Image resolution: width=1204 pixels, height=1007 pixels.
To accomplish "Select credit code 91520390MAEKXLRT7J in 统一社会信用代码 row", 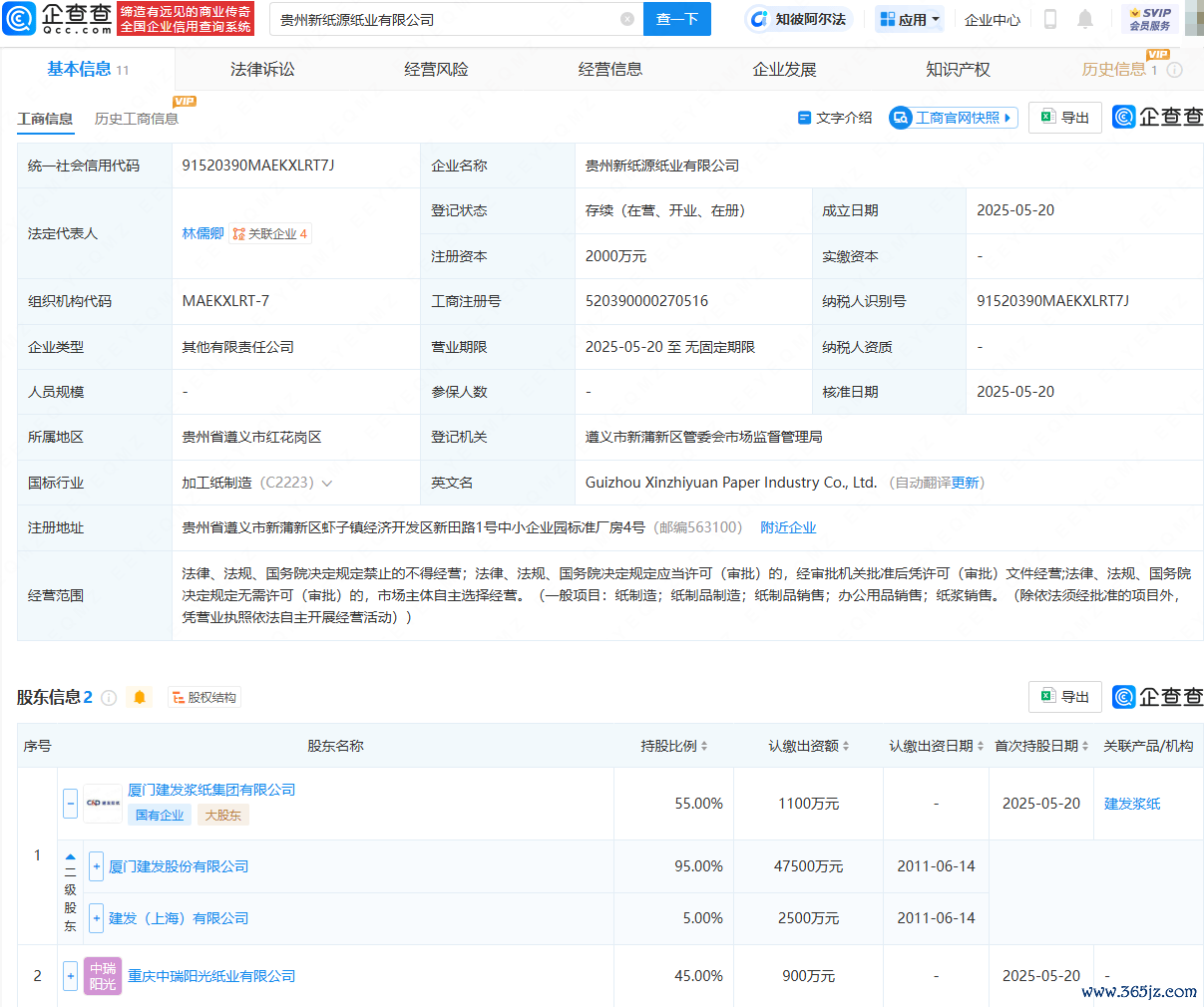I will [x=258, y=166].
